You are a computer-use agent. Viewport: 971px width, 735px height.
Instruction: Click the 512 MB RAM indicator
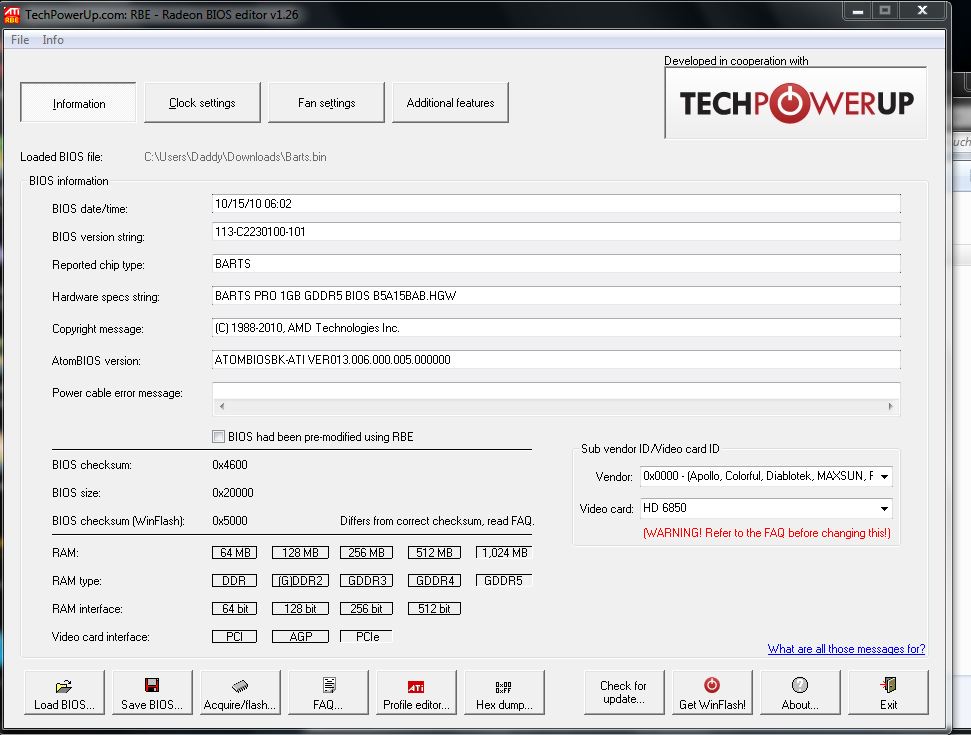[x=434, y=552]
